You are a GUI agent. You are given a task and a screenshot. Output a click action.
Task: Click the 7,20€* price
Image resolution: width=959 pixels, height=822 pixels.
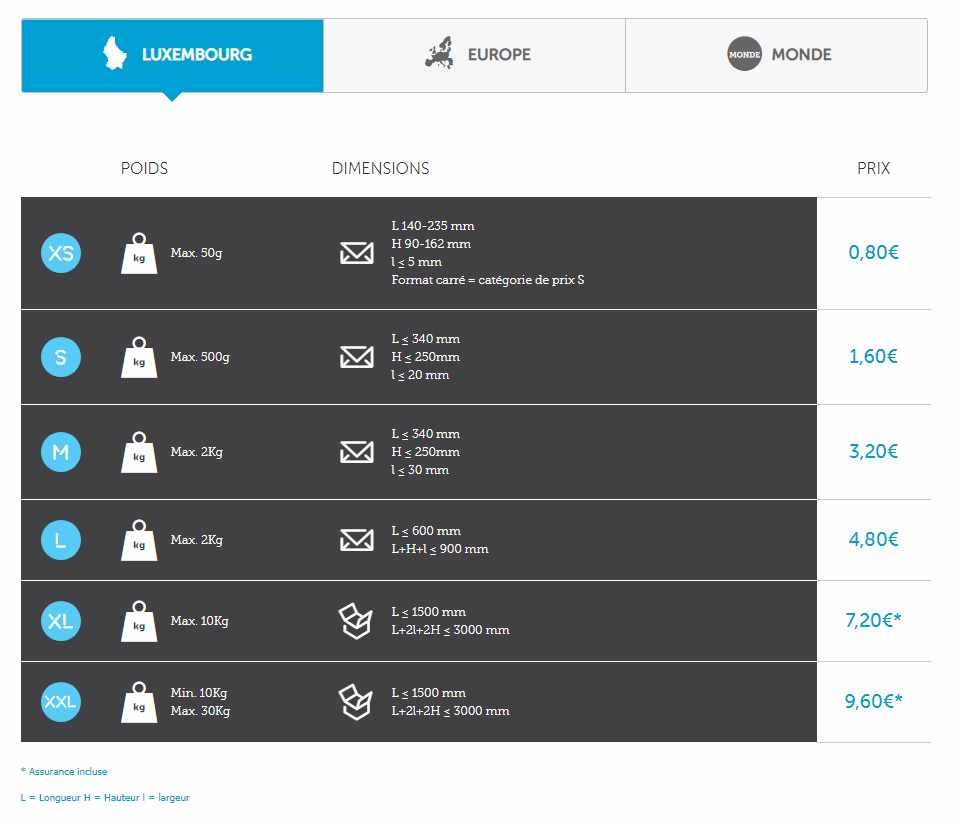(873, 620)
